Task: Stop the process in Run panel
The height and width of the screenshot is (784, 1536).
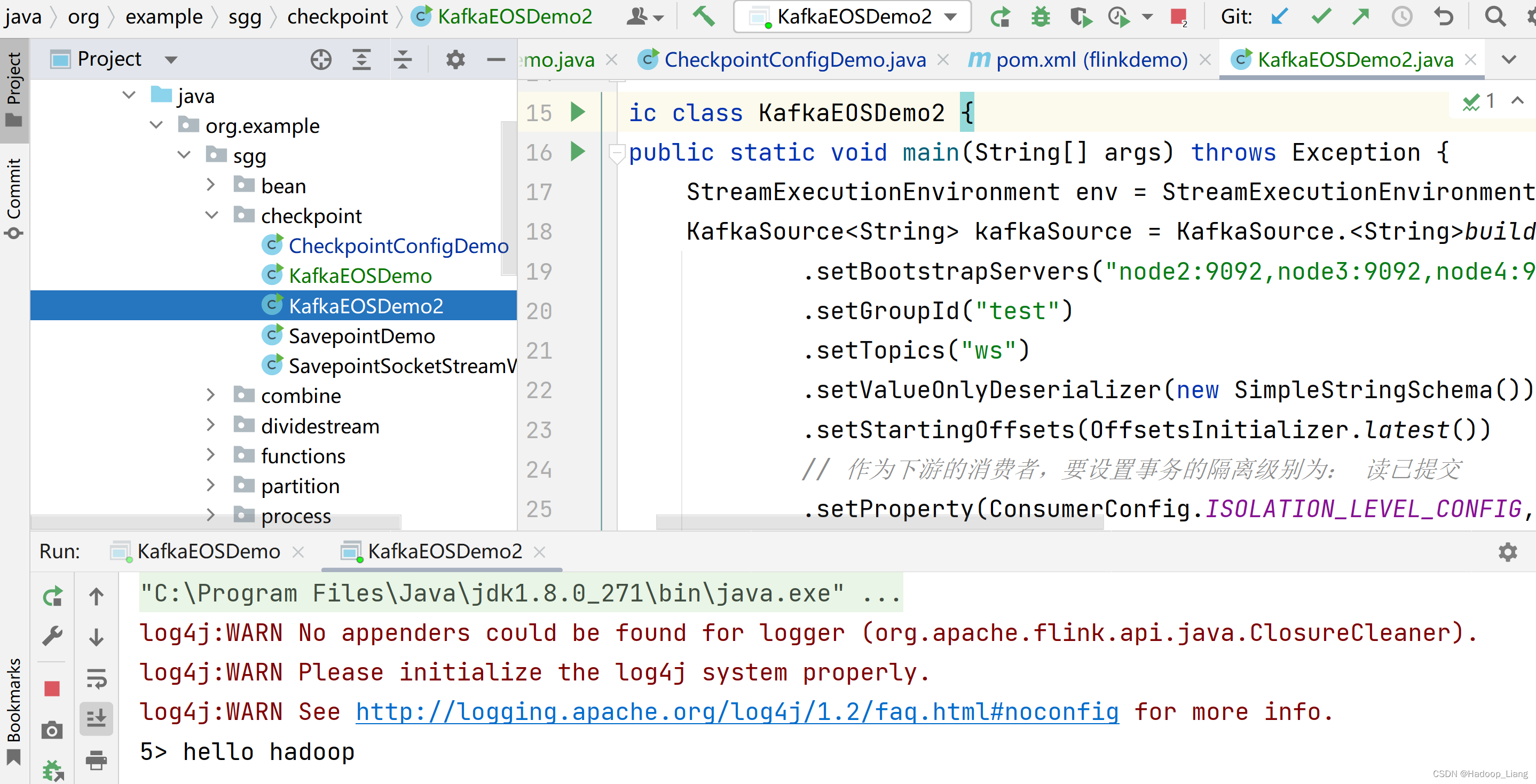Action: pyautogui.click(x=52, y=689)
